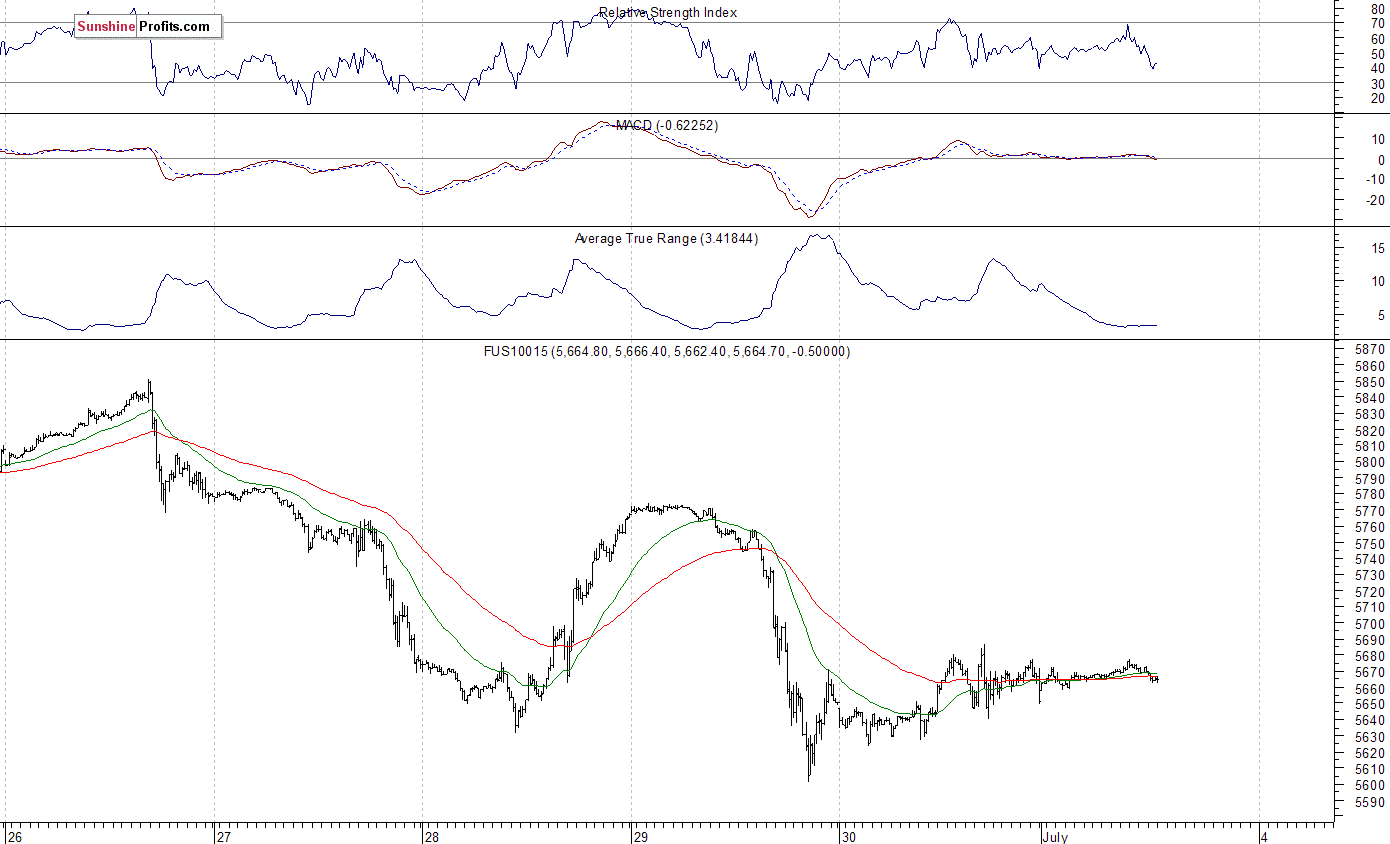The image size is (1390, 844).
Task: Select the date label 29 on time axis
Action: (640, 837)
